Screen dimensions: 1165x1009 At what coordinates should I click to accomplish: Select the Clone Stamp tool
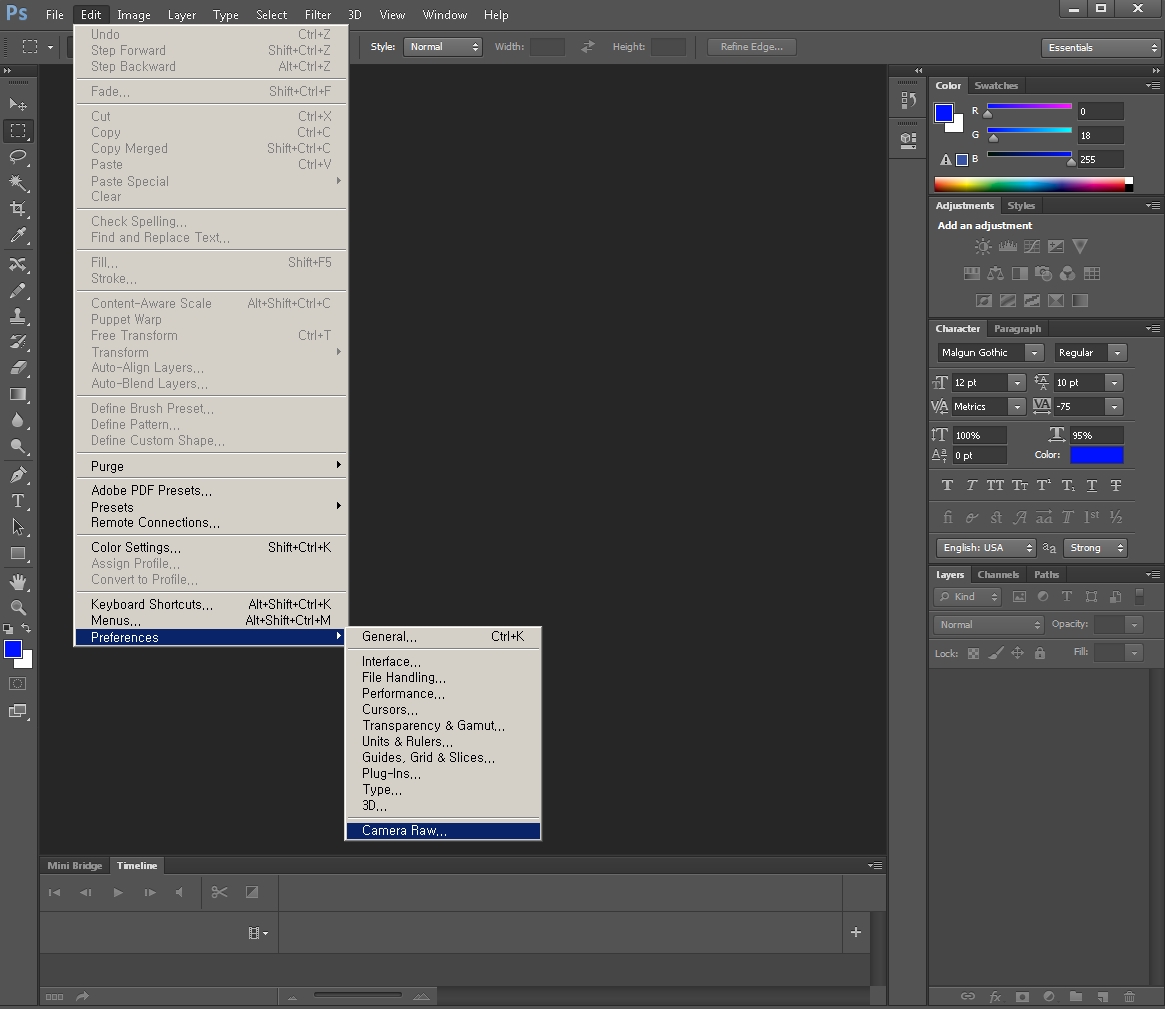pyautogui.click(x=18, y=316)
